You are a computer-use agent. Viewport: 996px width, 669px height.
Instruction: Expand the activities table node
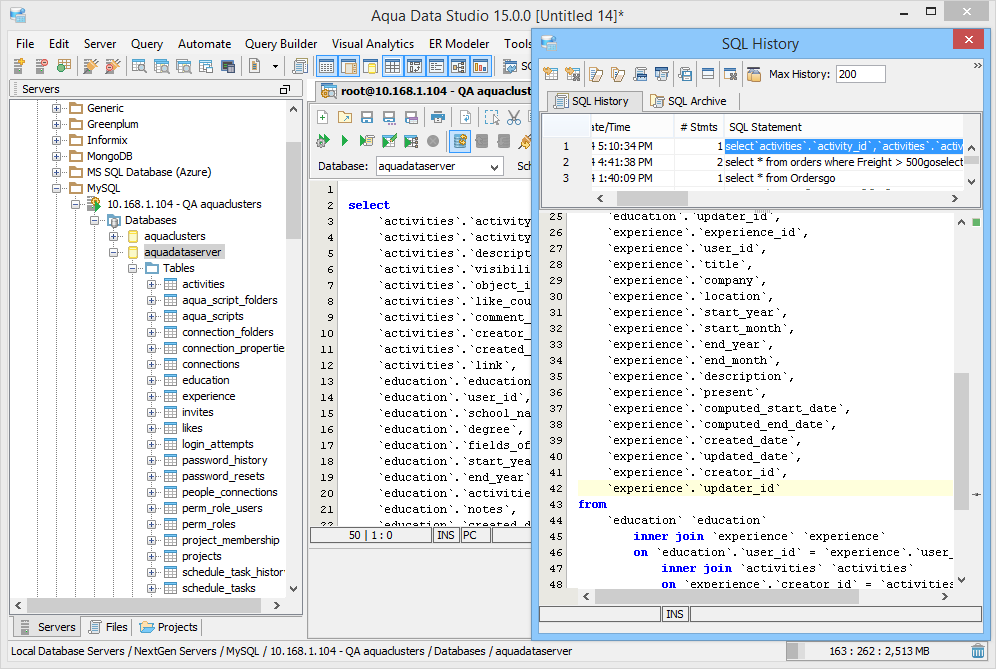tap(152, 284)
